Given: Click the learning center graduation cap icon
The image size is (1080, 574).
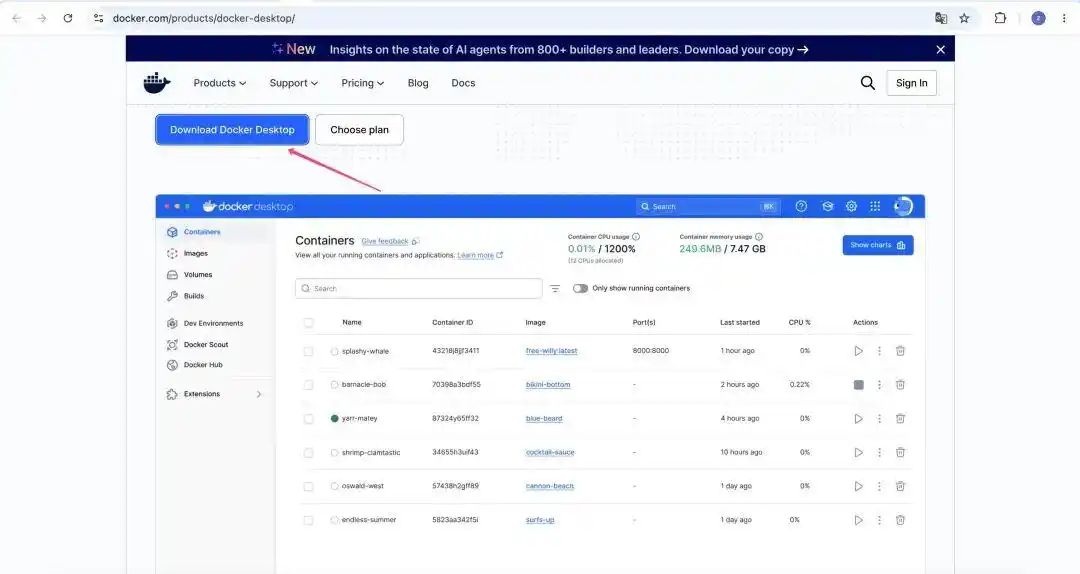Looking at the screenshot, I should point(827,206).
